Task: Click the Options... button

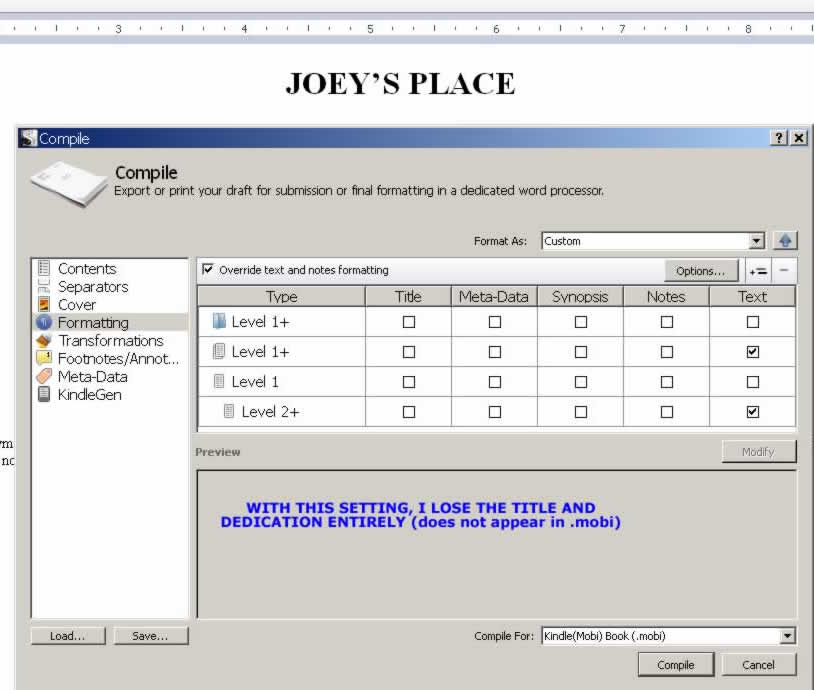Action: coord(700,271)
